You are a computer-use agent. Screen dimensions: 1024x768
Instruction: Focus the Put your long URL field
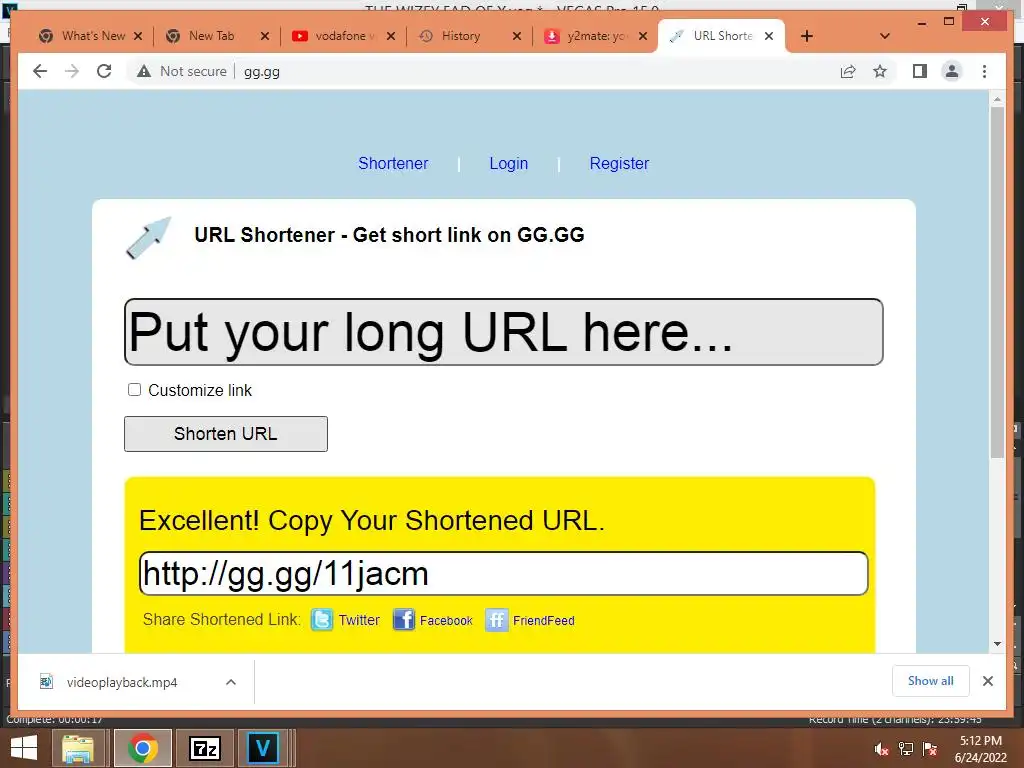pos(504,332)
